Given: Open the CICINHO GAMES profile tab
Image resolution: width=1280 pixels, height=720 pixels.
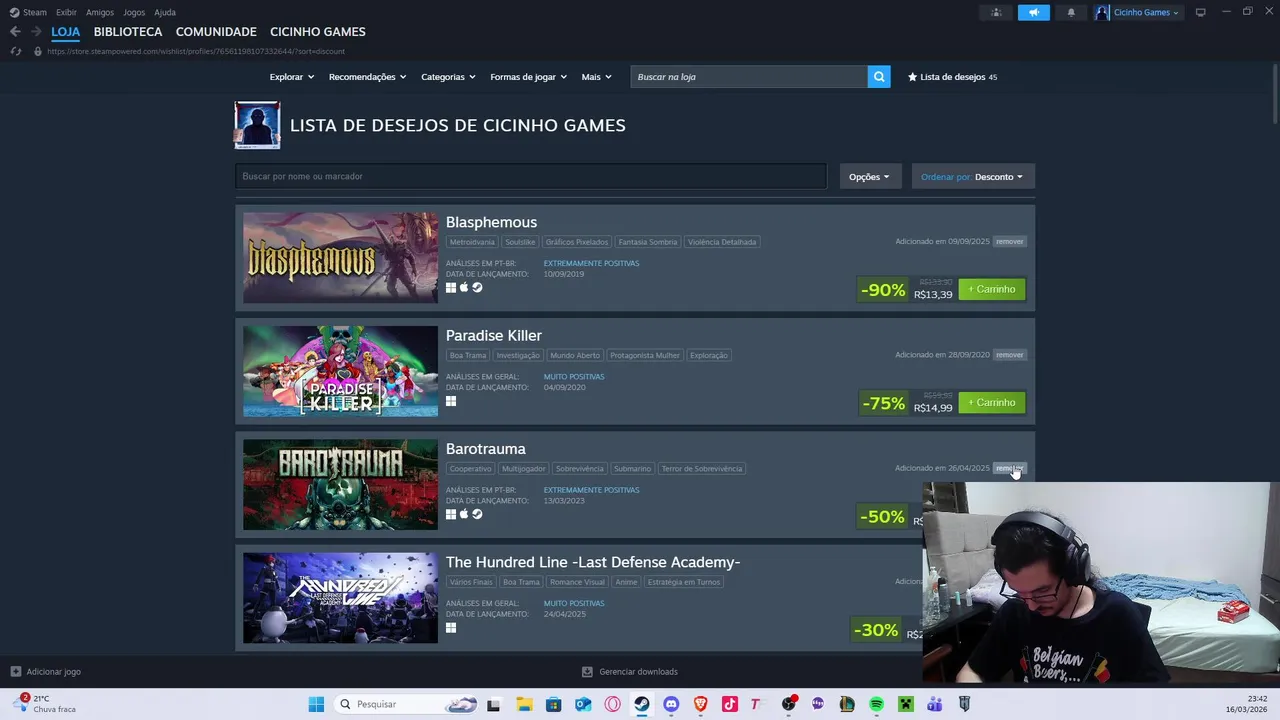Looking at the screenshot, I should tap(318, 32).
